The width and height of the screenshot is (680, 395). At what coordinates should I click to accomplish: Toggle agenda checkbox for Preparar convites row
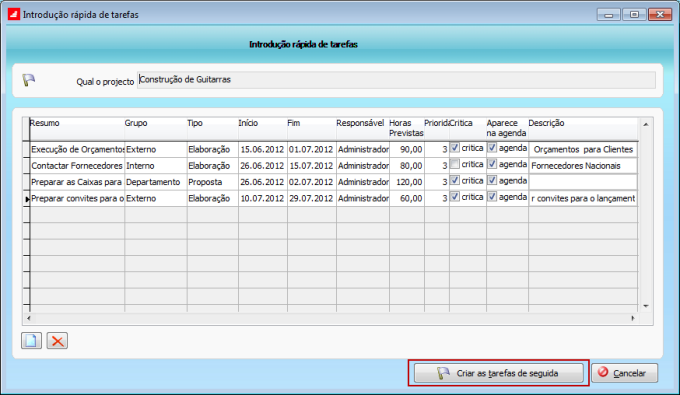pyautogui.click(x=492, y=197)
